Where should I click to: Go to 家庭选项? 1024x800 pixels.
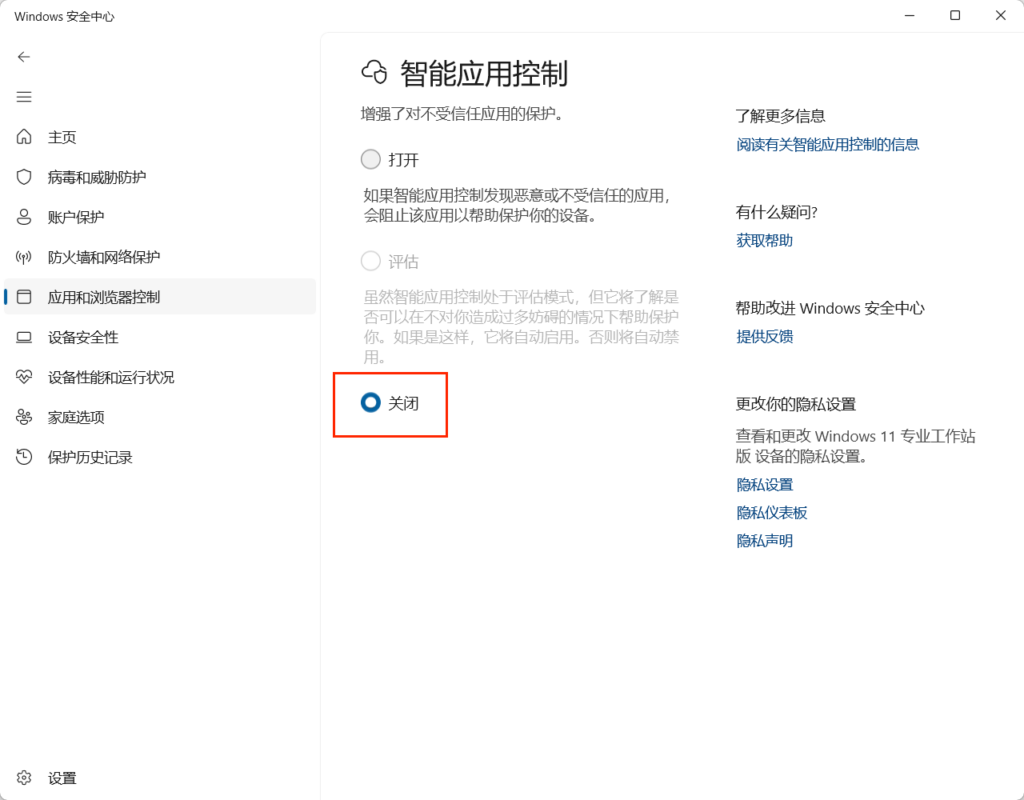160,417
